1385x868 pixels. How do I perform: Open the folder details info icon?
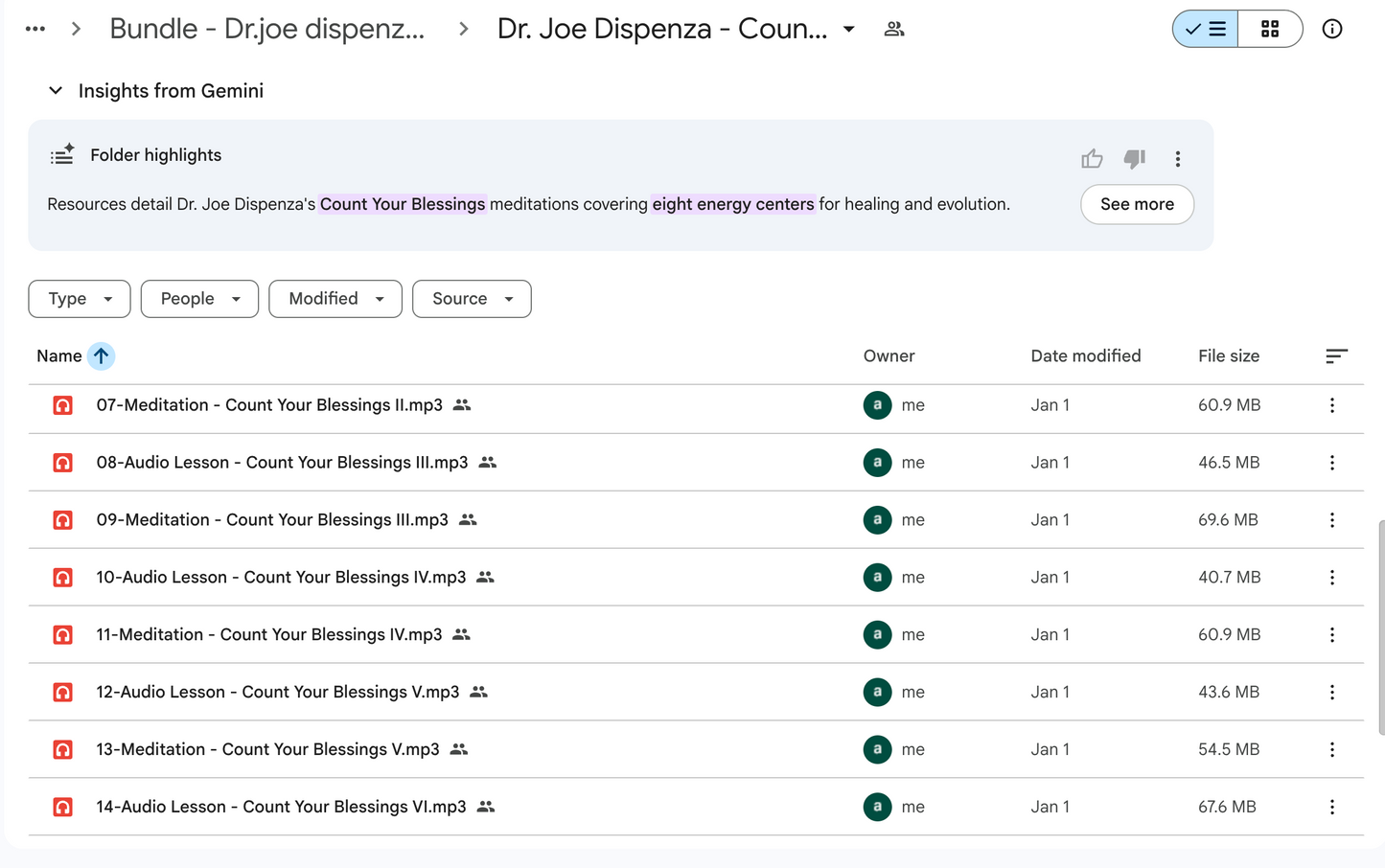pyautogui.click(x=1332, y=29)
